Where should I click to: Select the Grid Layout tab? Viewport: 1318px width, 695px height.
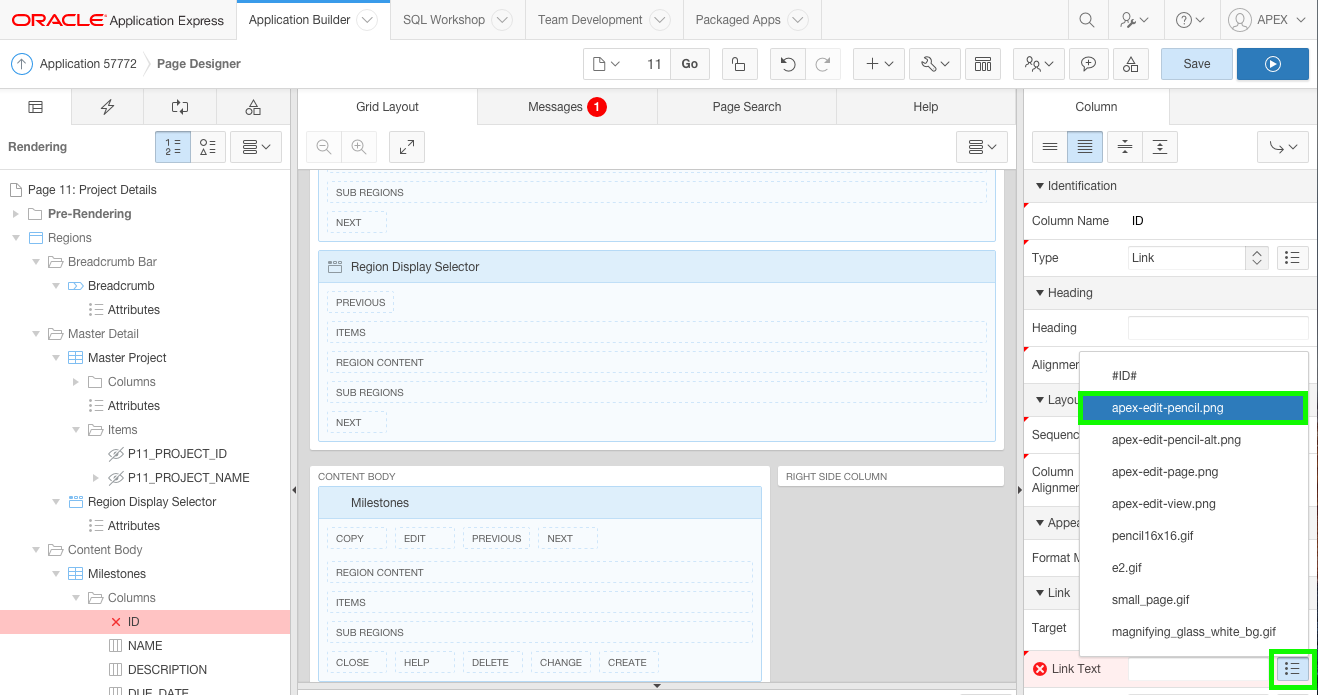pyautogui.click(x=388, y=107)
